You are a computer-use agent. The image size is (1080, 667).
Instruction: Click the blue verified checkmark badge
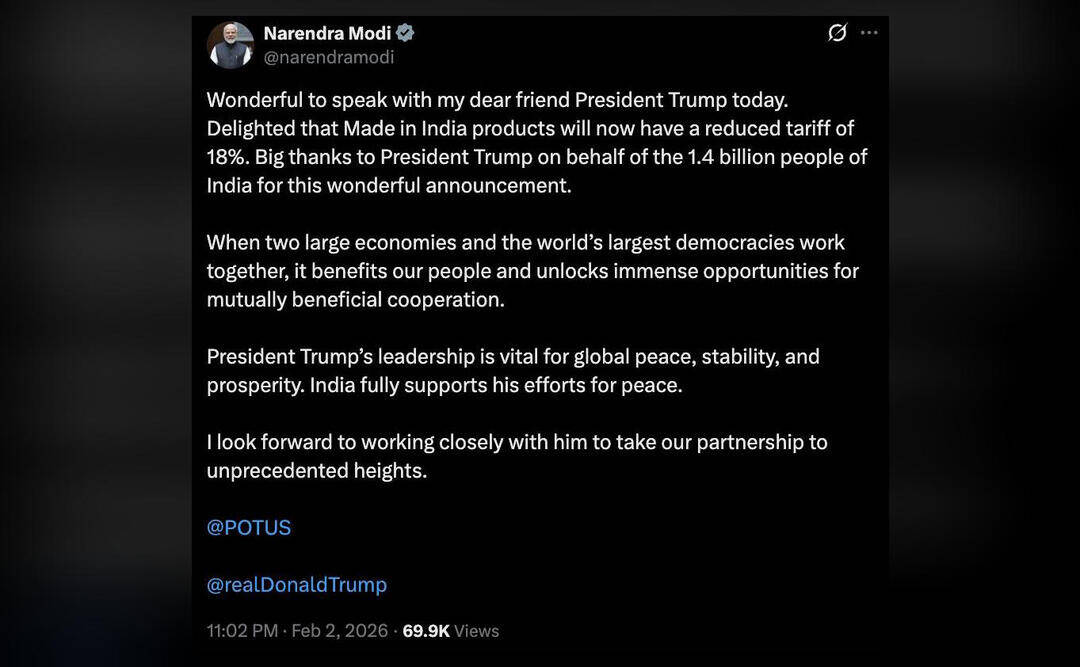(404, 32)
